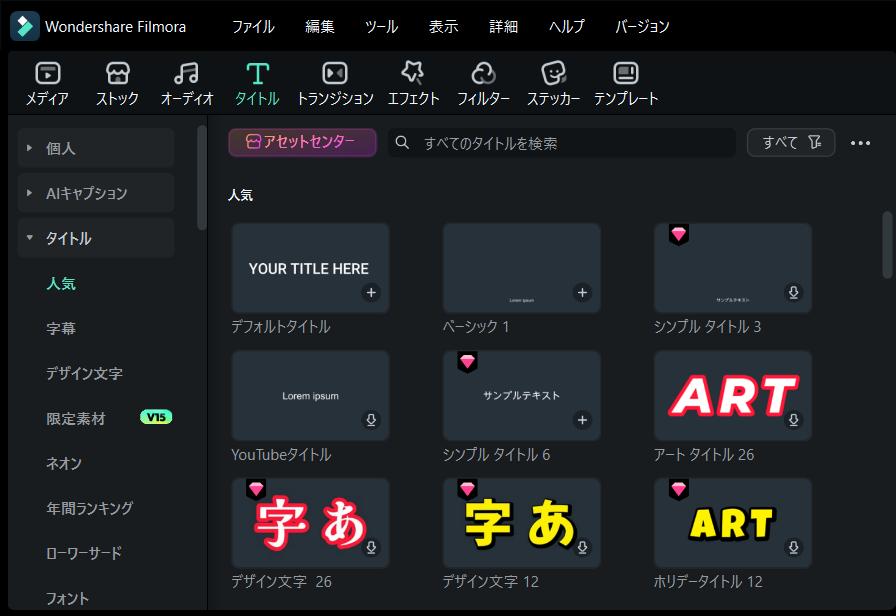Open the アセットセンター
Viewport: 896px width, 616px height.
[x=302, y=143]
